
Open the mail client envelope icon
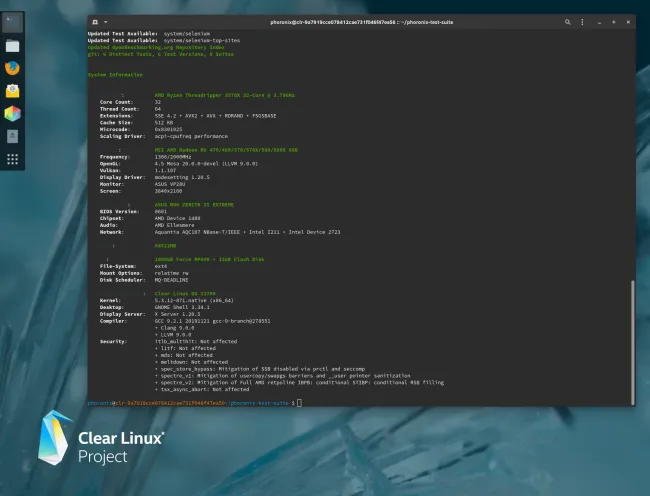click(12, 91)
